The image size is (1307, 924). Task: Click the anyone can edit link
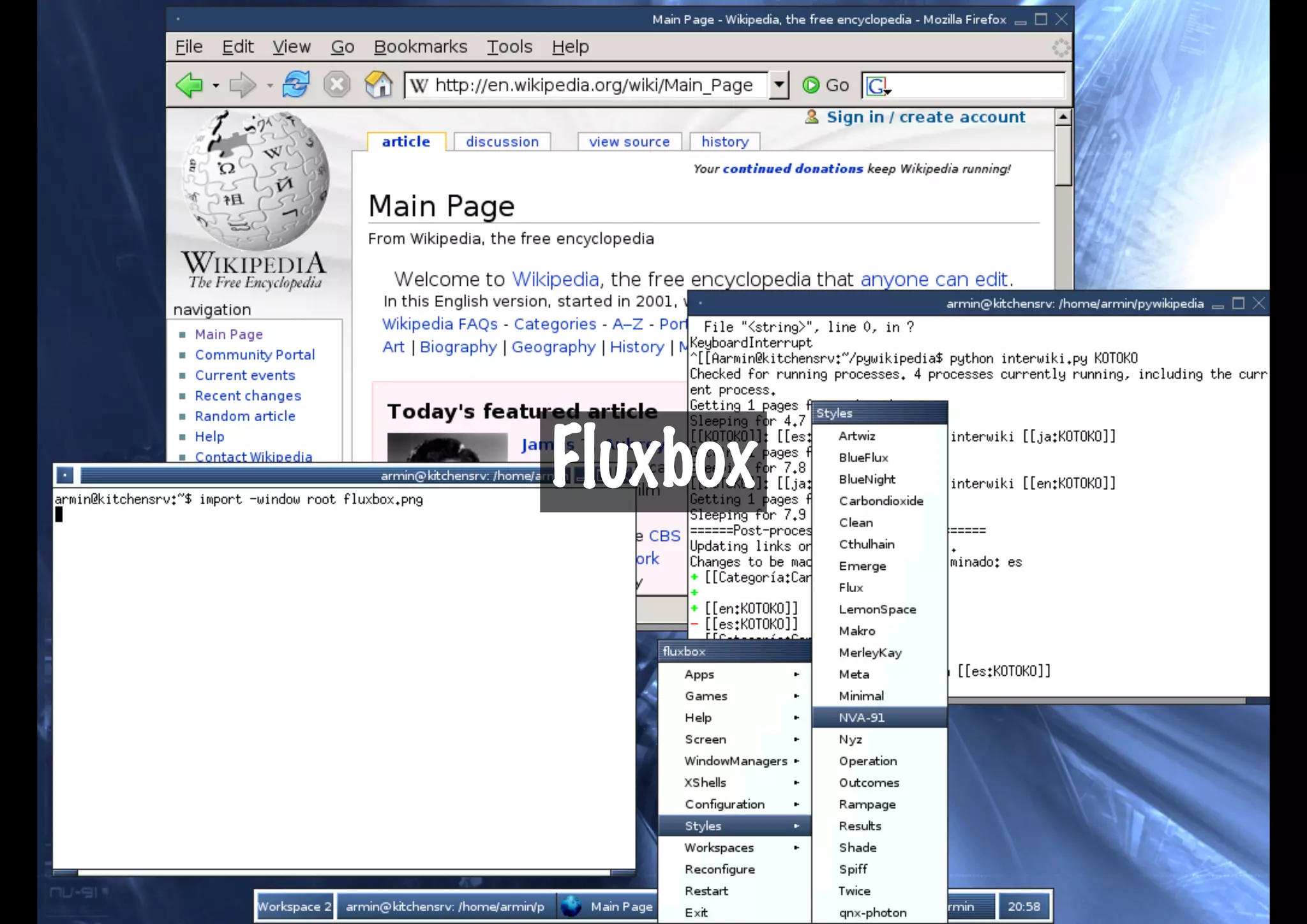click(x=934, y=279)
